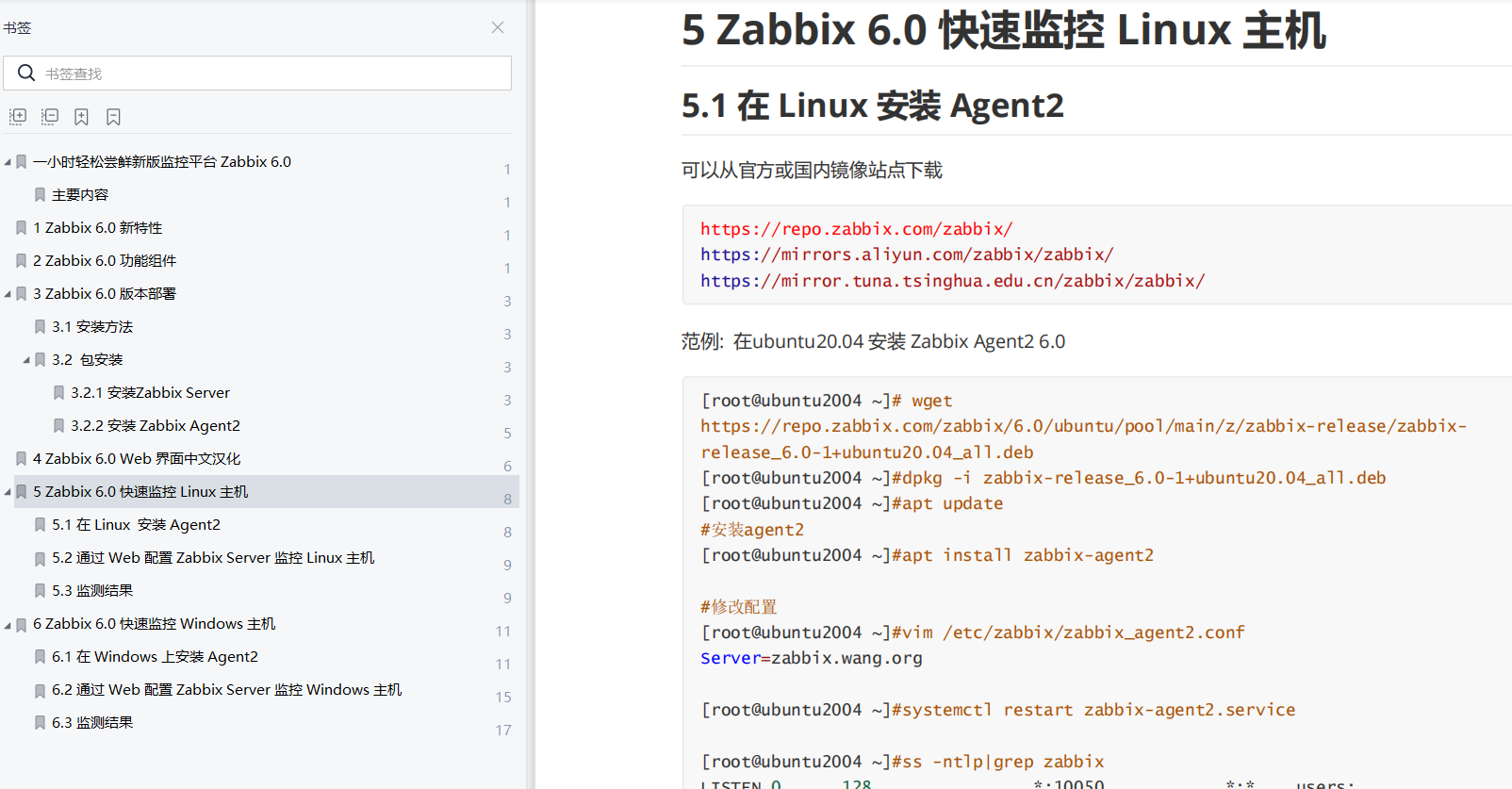Go to bookmark 2 Zabbix 6.0 功能组件
The height and width of the screenshot is (789, 1512).
[105, 261]
